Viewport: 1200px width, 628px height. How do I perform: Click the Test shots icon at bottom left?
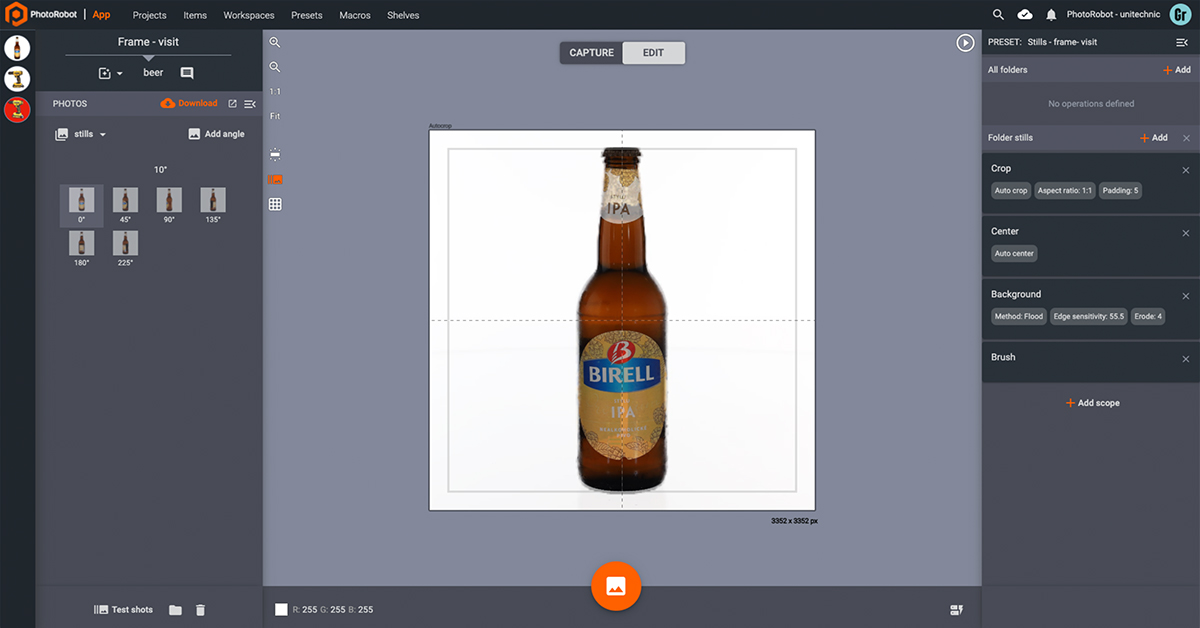click(103, 609)
